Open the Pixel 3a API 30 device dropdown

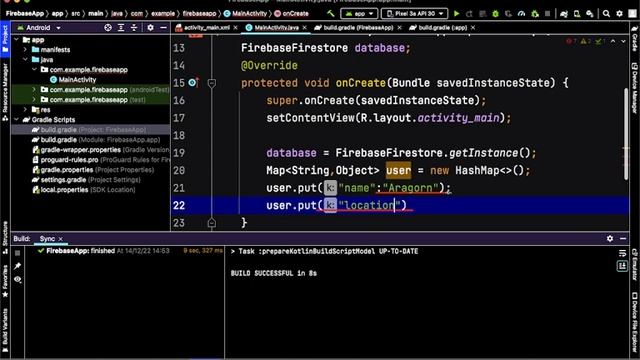click(414, 14)
